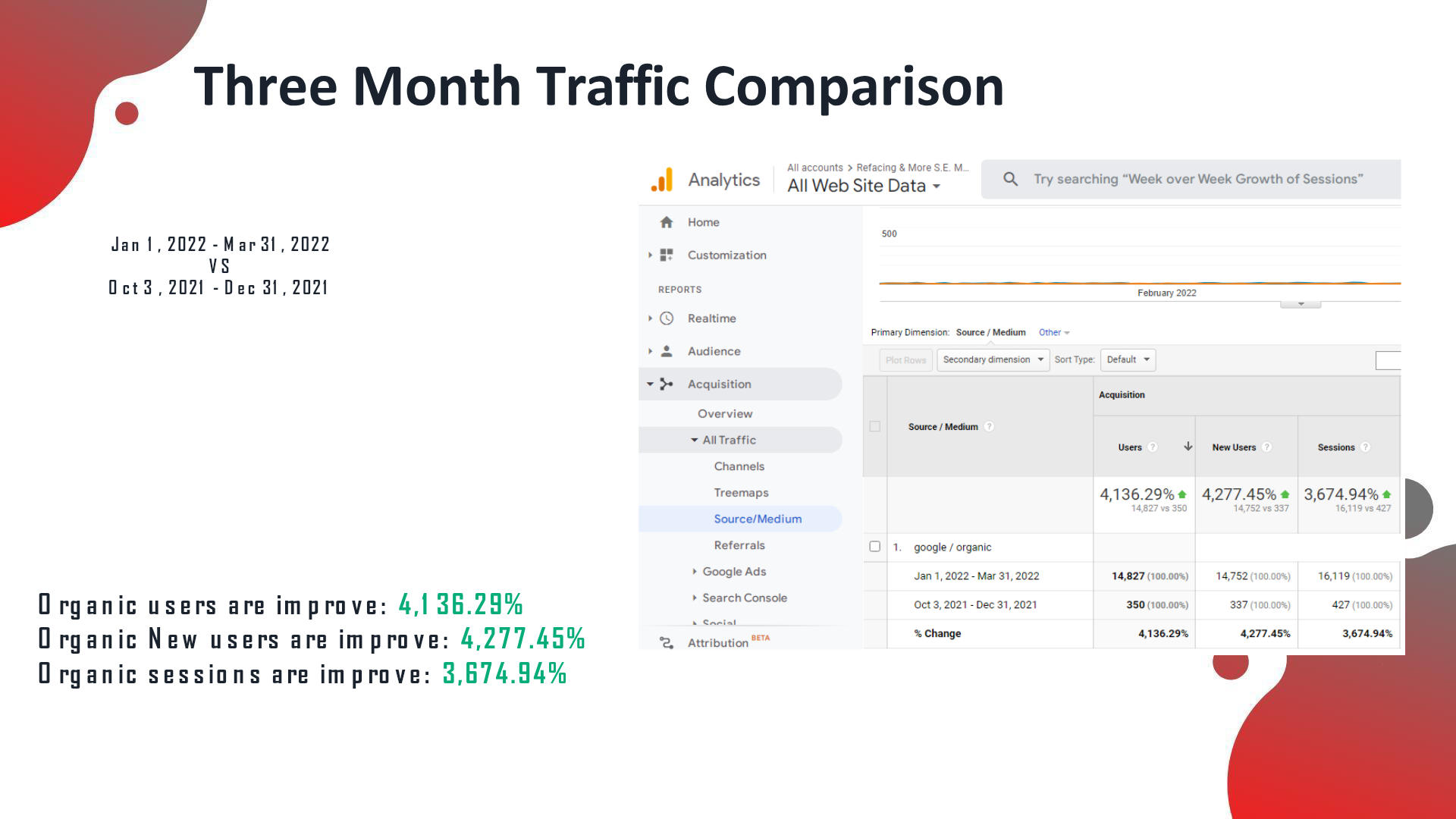
Task: Tick the google / organic row checkbox
Action: (874, 547)
